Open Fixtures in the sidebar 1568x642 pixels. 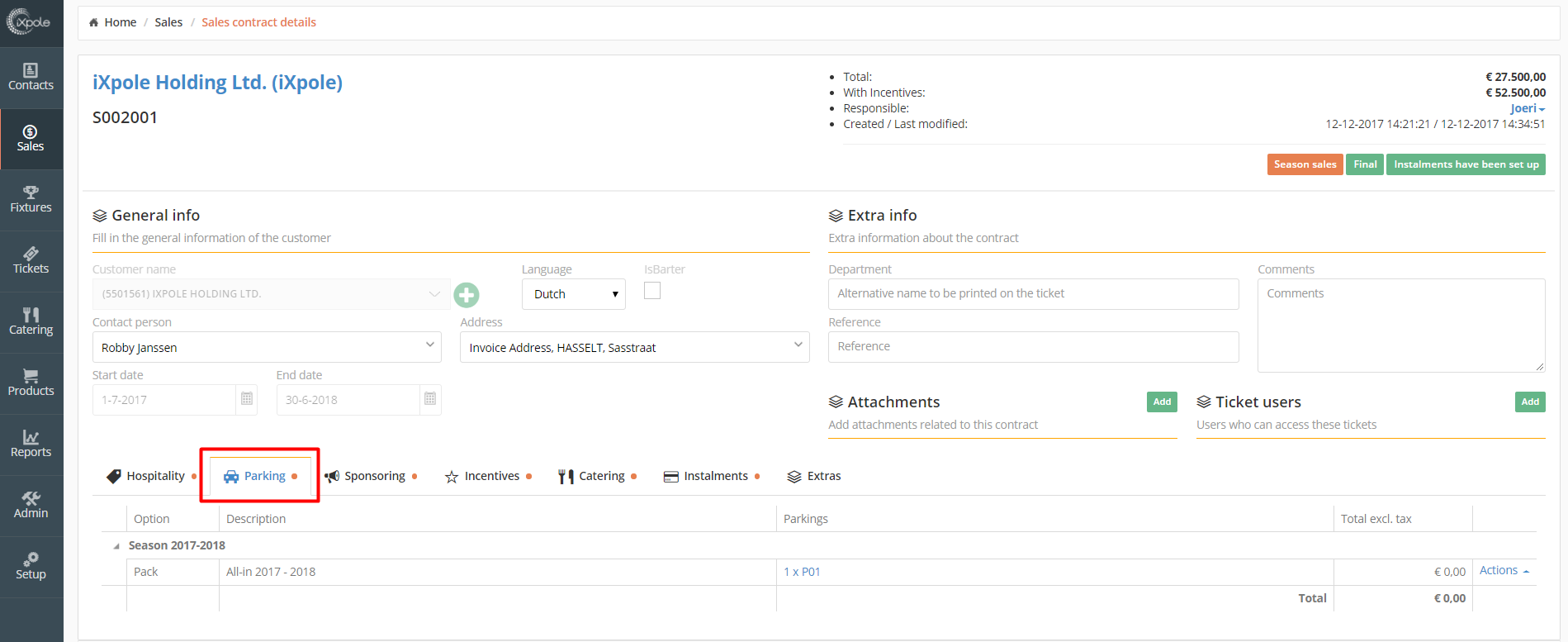pos(31,200)
